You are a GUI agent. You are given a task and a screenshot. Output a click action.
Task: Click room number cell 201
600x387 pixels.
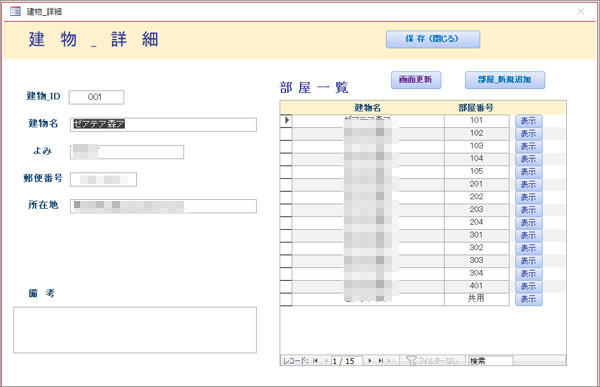click(477, 184)
